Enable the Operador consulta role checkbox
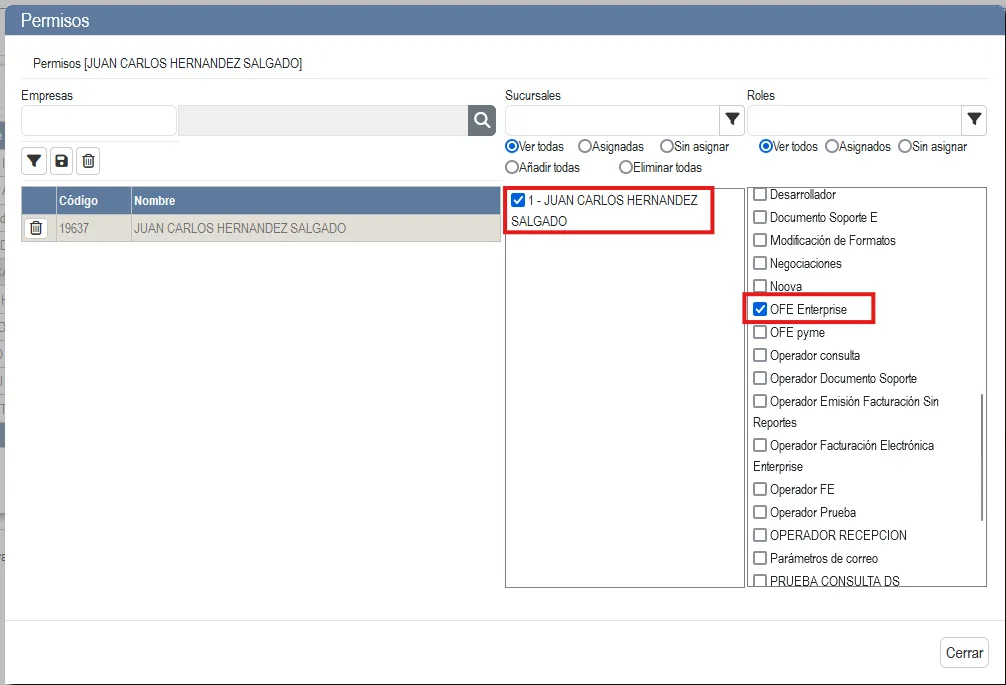Viewport: 1006px width, 685px height. point(760,355)
